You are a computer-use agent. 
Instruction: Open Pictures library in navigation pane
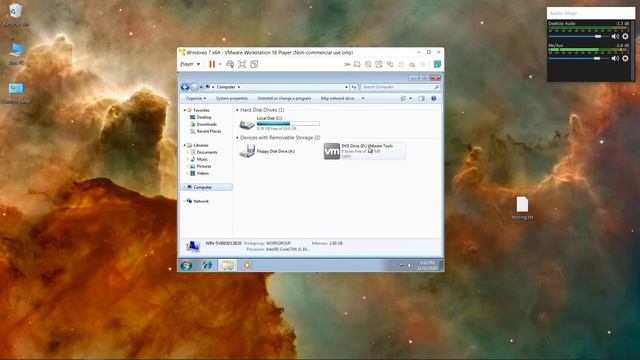point(200,166)
